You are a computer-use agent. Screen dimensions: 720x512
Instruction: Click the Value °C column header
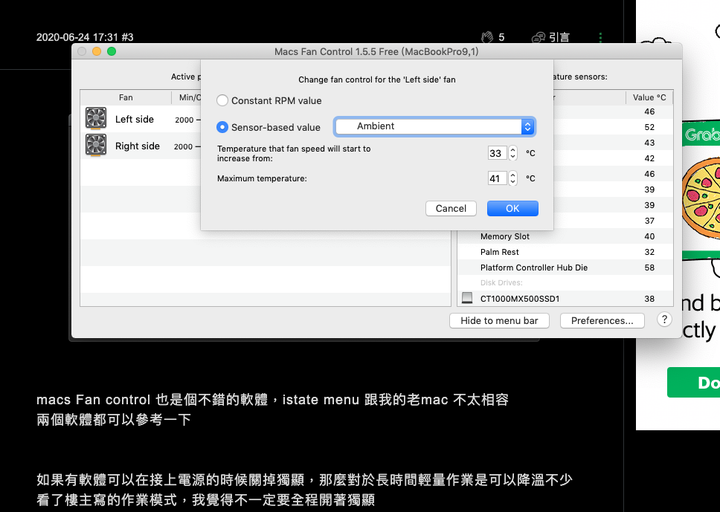[649, 97]
